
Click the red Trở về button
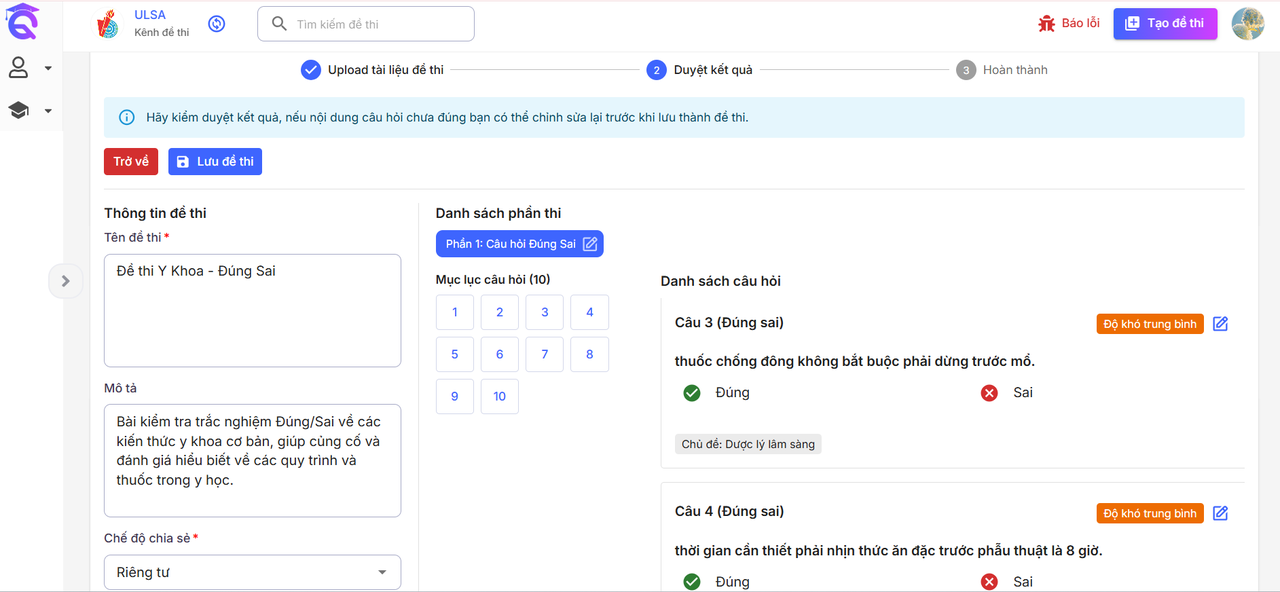coord(131,162)
